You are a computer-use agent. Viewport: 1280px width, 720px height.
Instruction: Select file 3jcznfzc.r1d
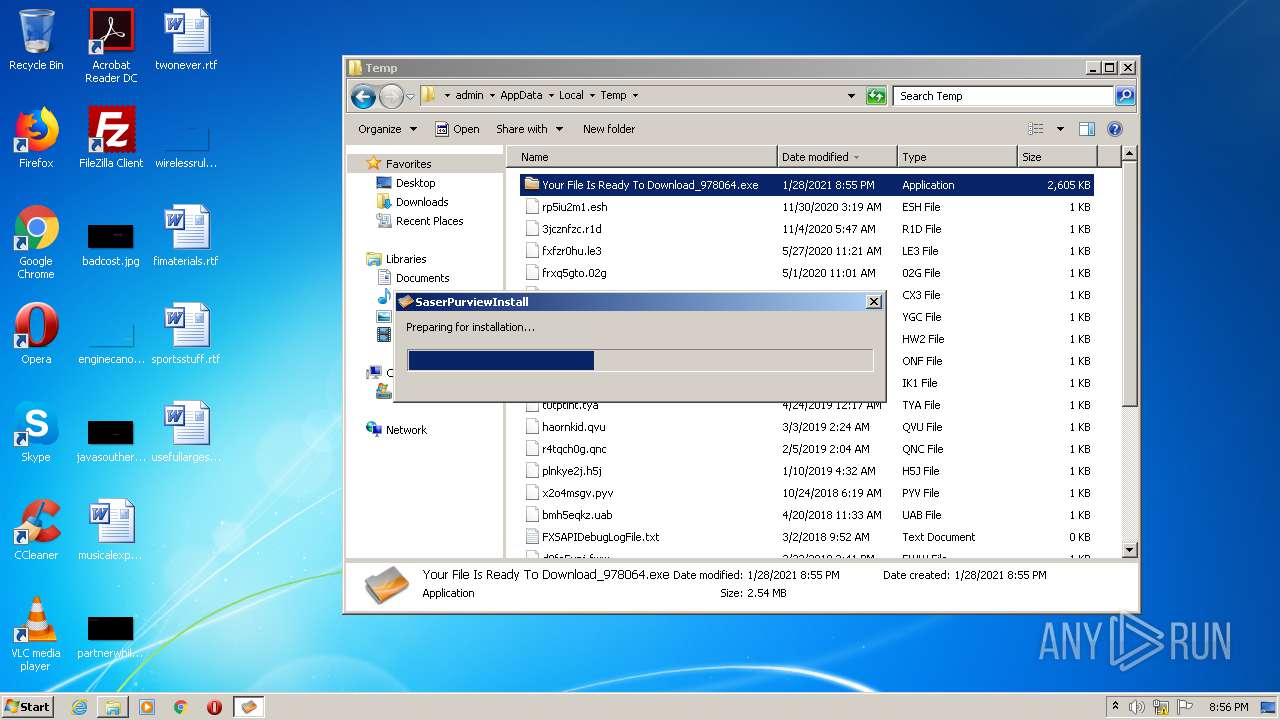pos(807,229)
